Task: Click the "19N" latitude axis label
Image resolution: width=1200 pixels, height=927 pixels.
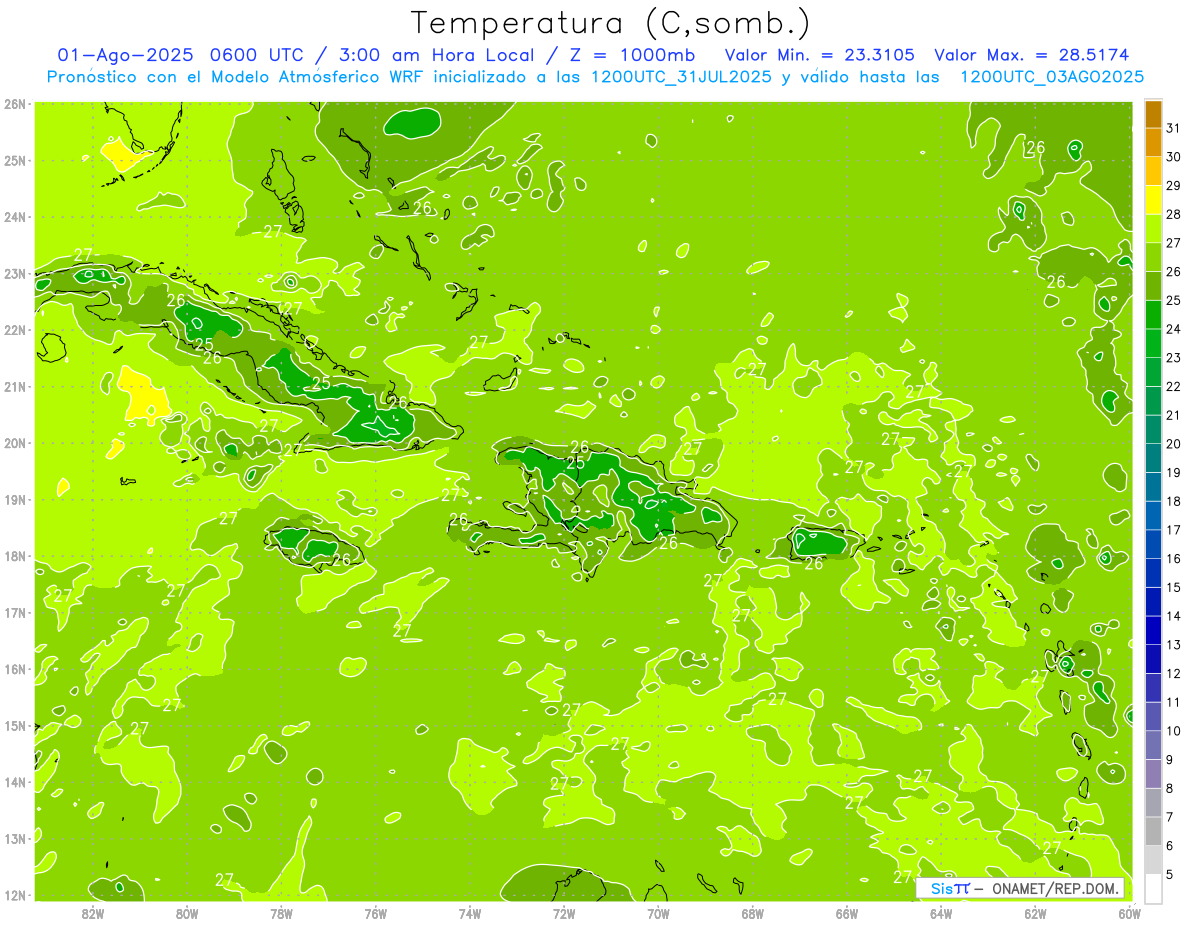Action: tap(15, 500)
